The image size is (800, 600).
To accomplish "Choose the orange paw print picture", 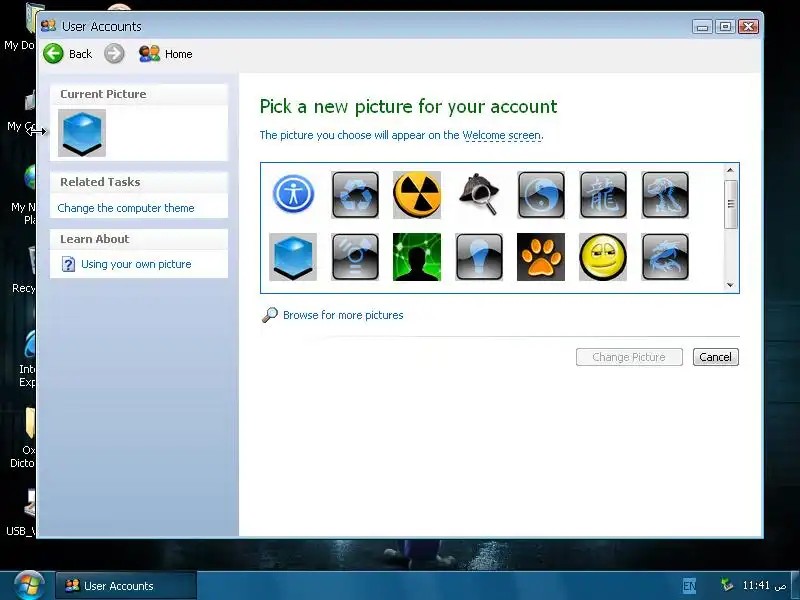I will (541, 257).
